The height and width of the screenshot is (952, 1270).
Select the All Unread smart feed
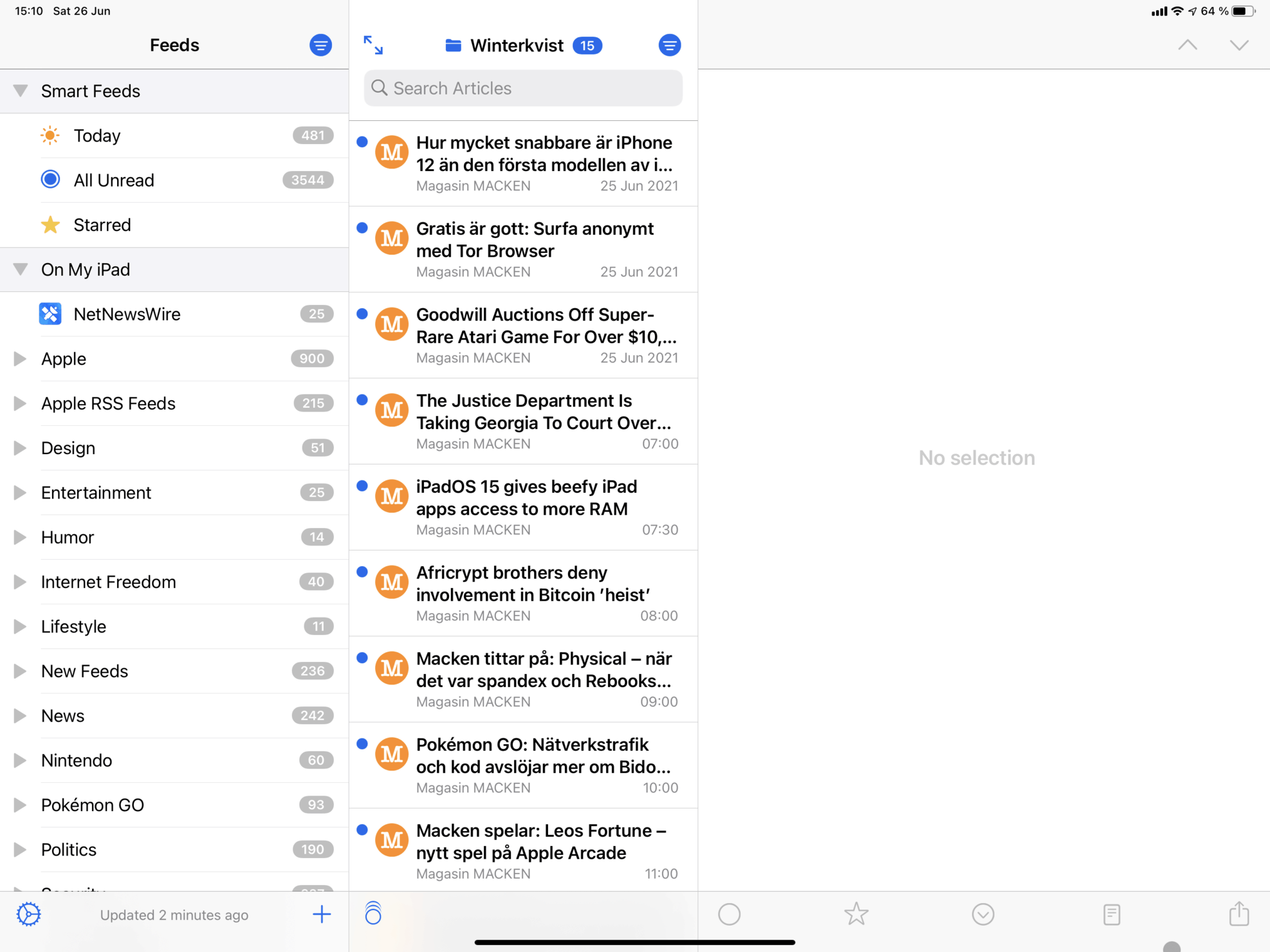[x=174, y=180]
